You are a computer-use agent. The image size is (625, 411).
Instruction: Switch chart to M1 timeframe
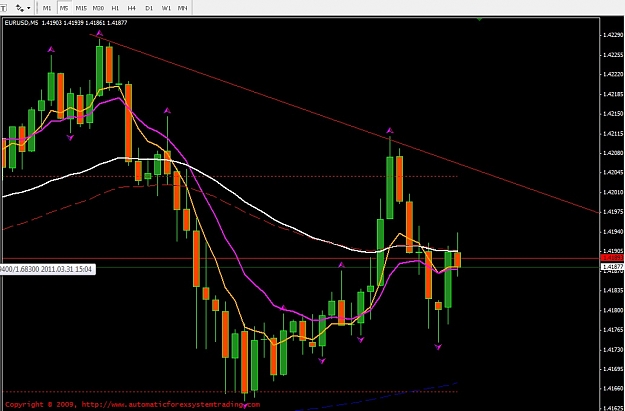(x=47, y=8)
